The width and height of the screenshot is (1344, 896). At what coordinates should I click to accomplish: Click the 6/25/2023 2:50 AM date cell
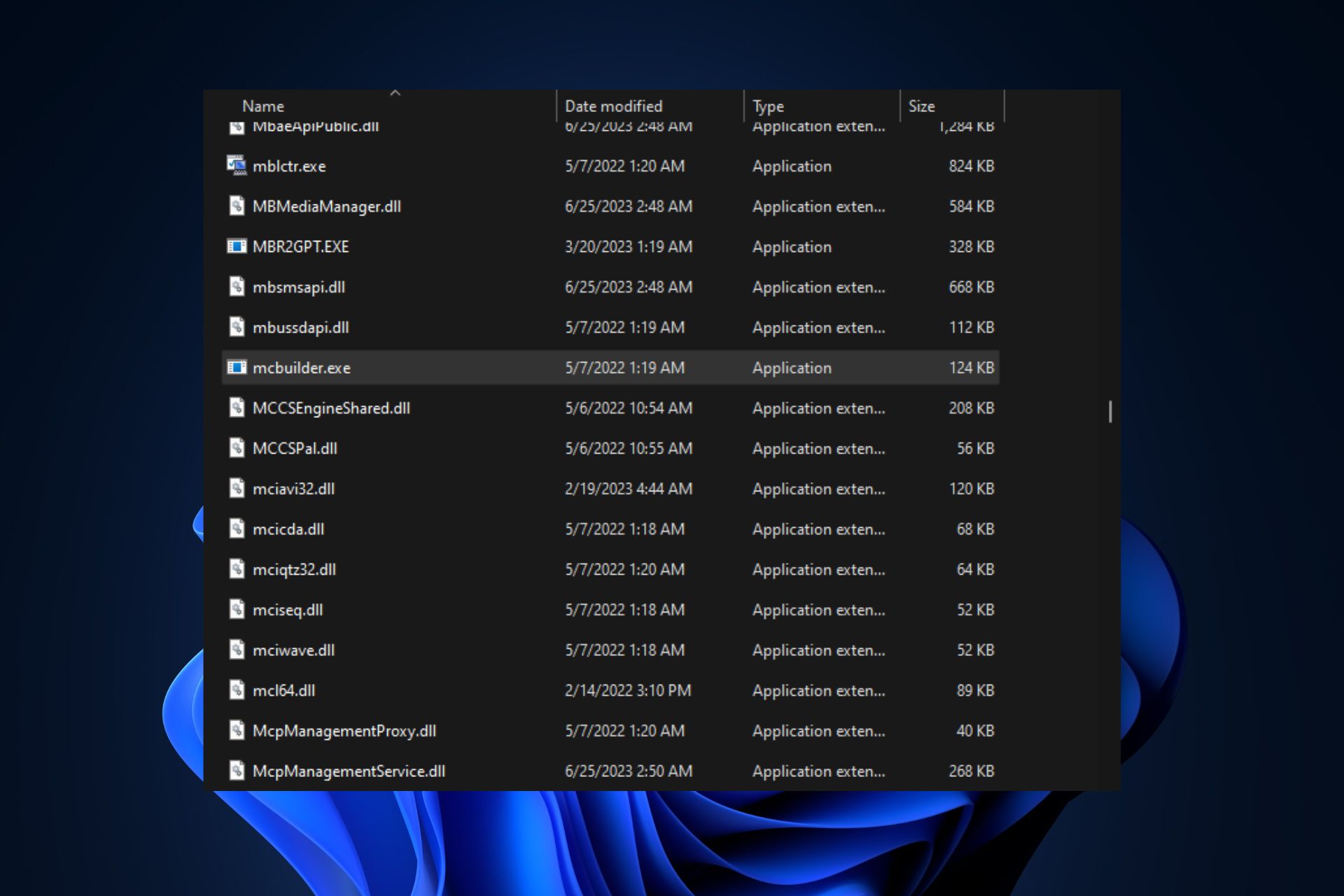629,771
